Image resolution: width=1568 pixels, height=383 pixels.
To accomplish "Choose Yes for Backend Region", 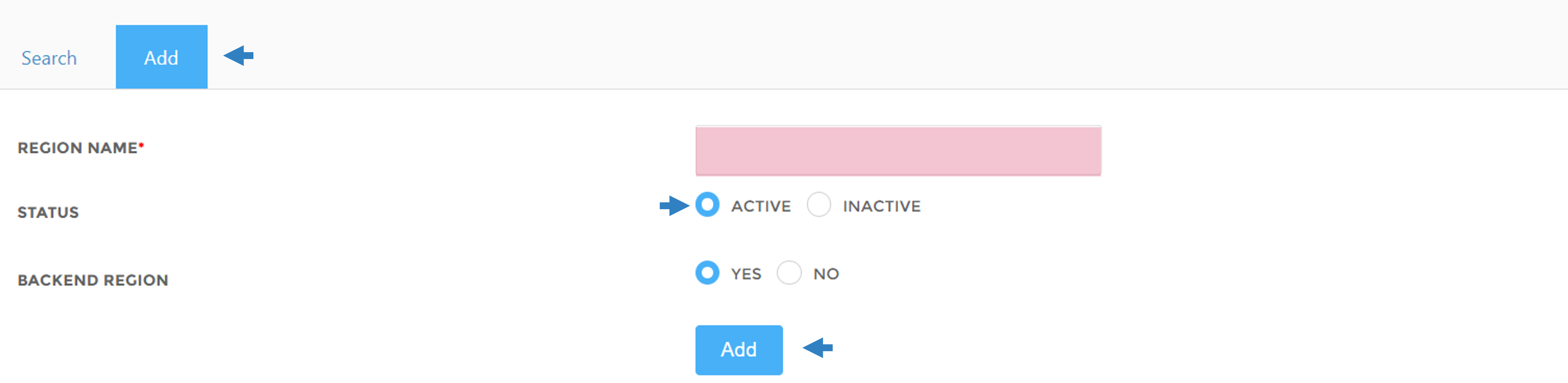I will (x=707, y=273).
